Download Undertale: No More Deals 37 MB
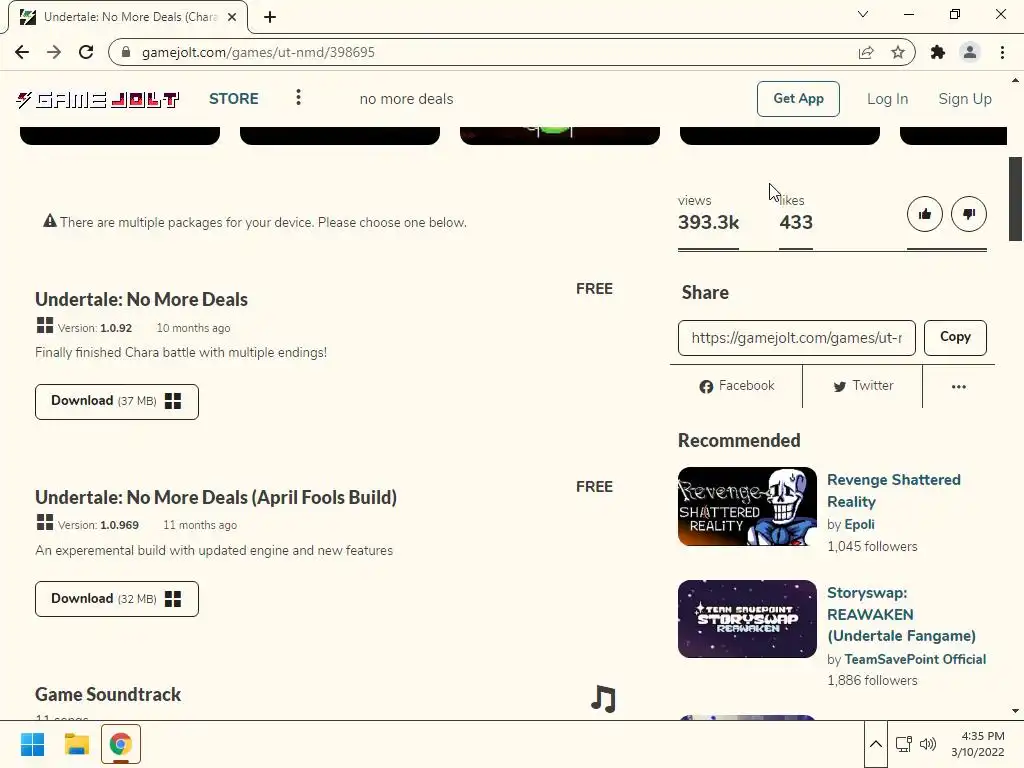Viewport: 1024px width, 768px height. point(117,402)
